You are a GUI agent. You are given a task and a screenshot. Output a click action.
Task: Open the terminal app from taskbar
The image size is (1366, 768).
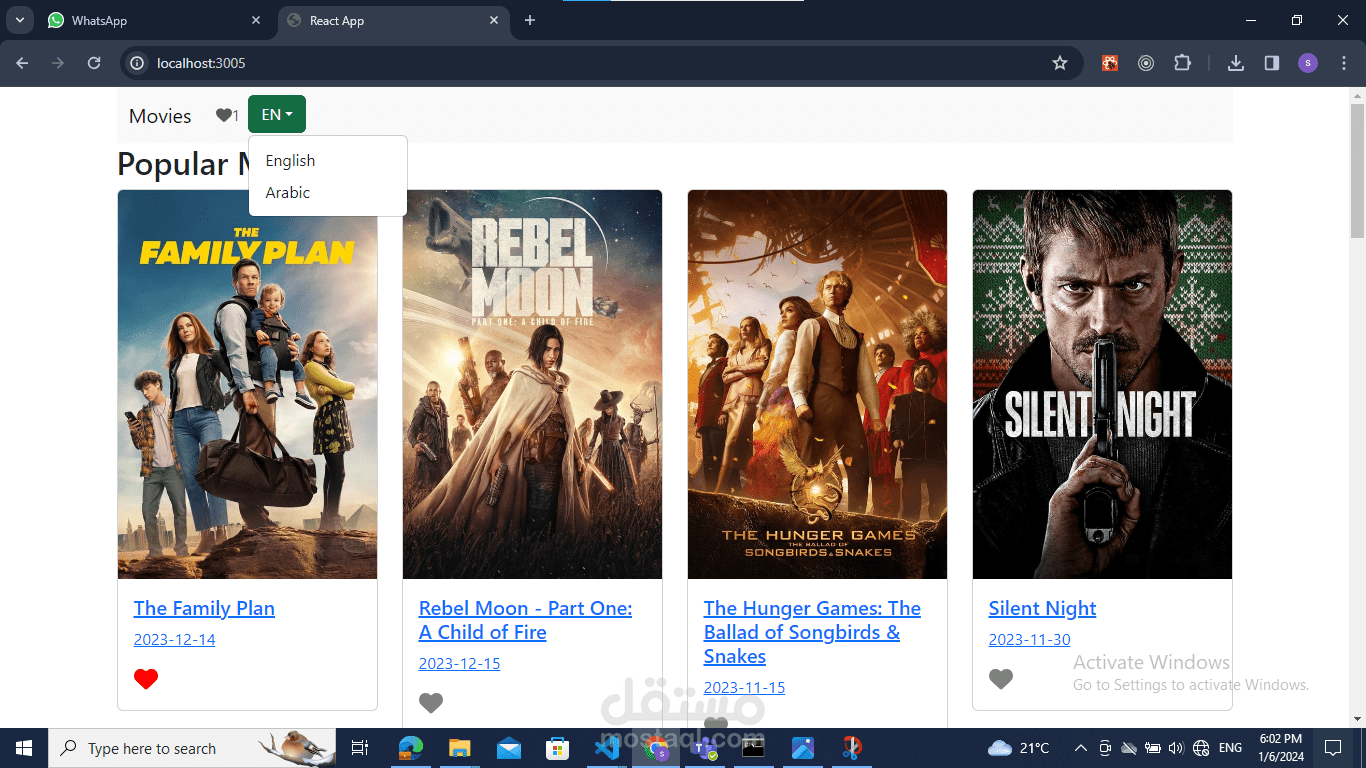pyautogui.click(x=753, y=748)
